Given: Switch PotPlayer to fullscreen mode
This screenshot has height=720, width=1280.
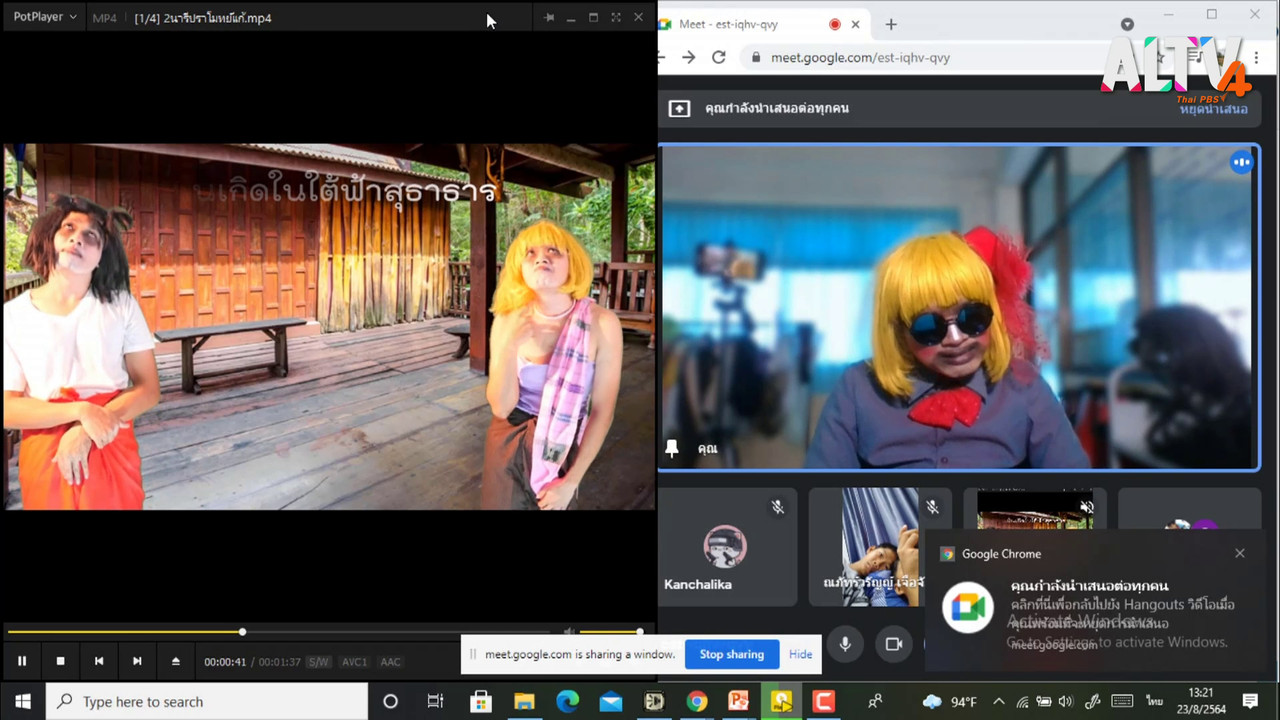Looking at the screenshot, I should pos(616,18).
